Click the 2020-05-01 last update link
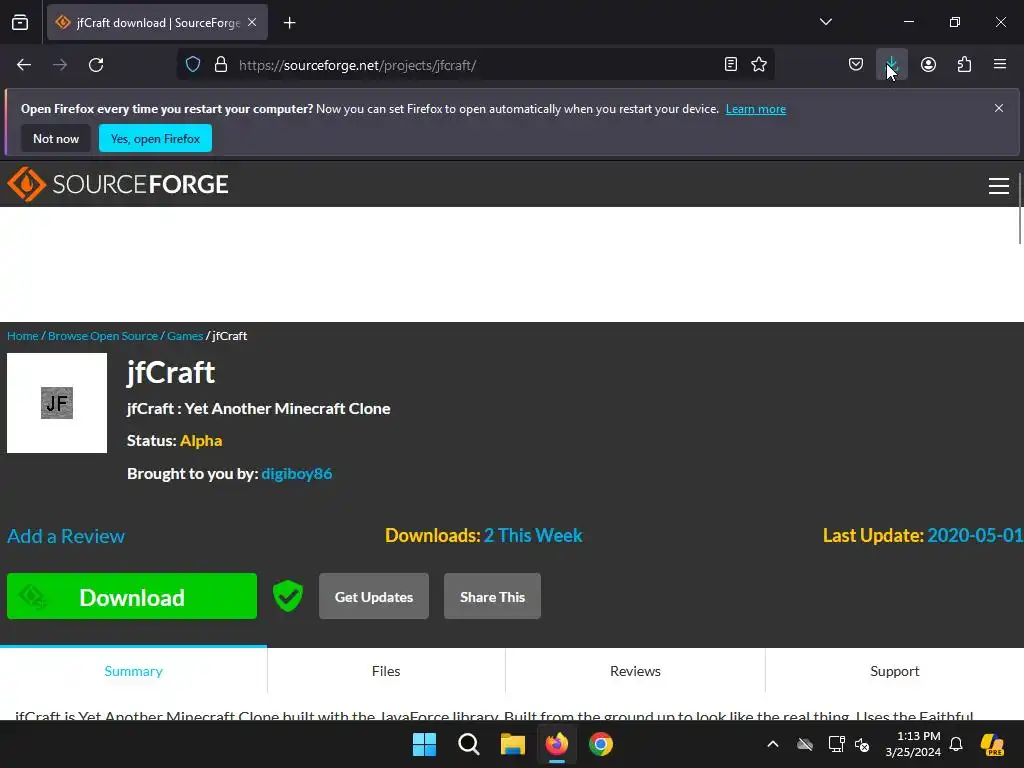 (975, 536)
